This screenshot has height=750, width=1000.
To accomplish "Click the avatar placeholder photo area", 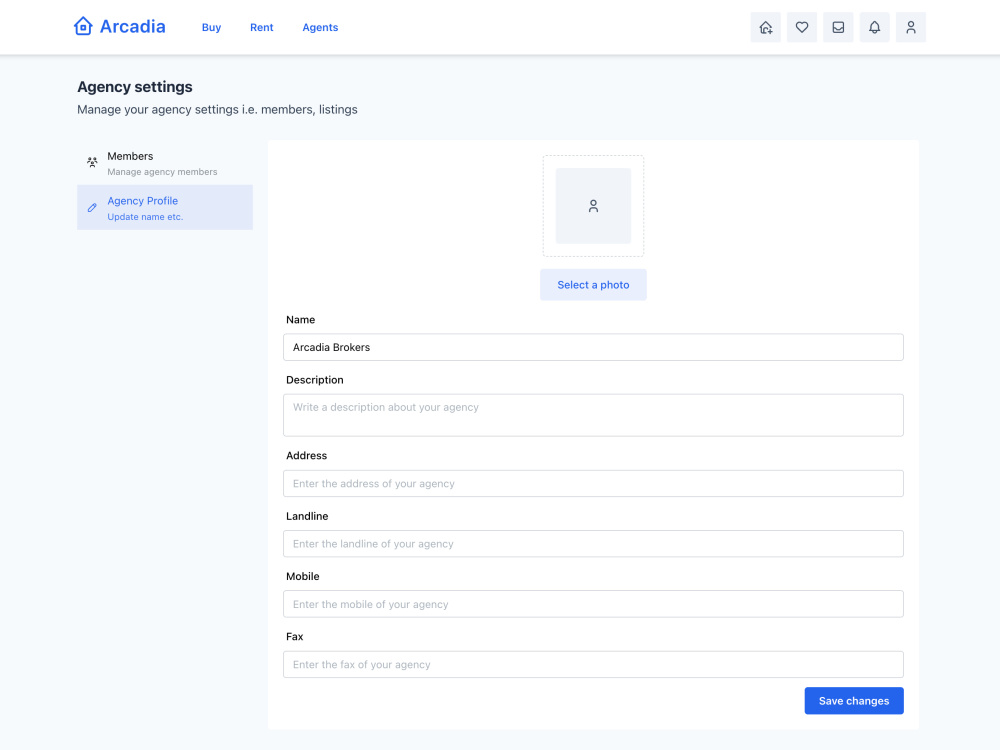I will [593, 206].
